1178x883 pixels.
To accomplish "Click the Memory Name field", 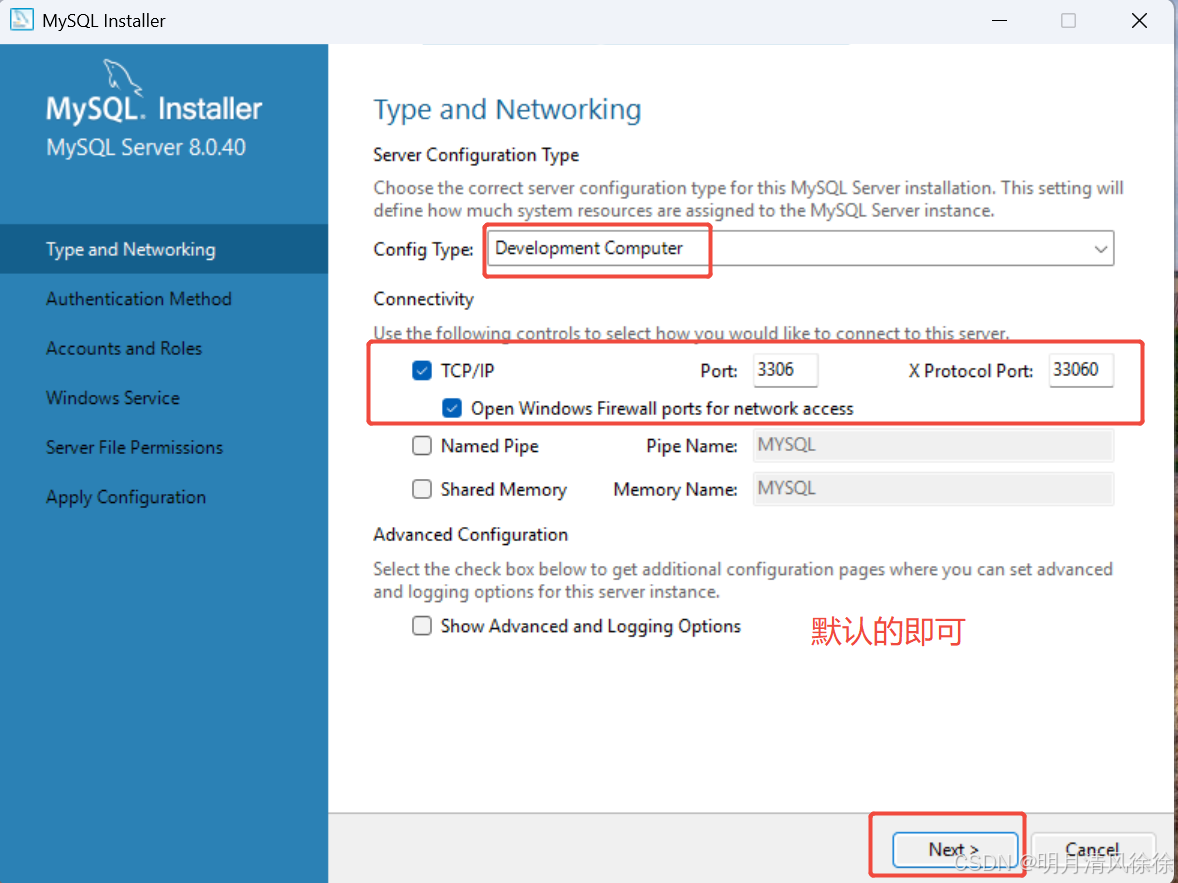I will click(933, 489).
